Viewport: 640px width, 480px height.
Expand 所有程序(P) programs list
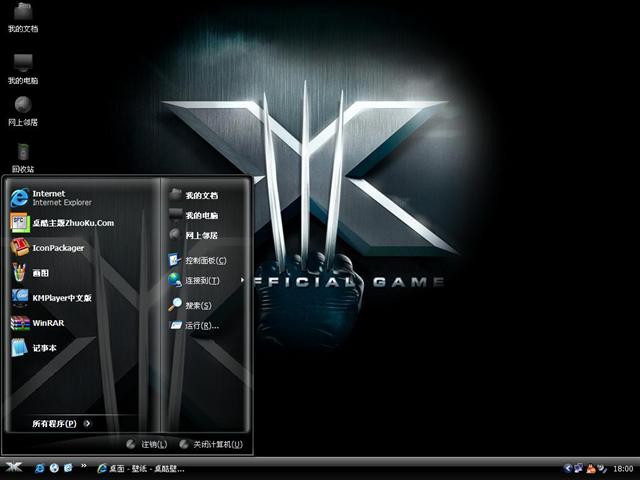(60, 423)
